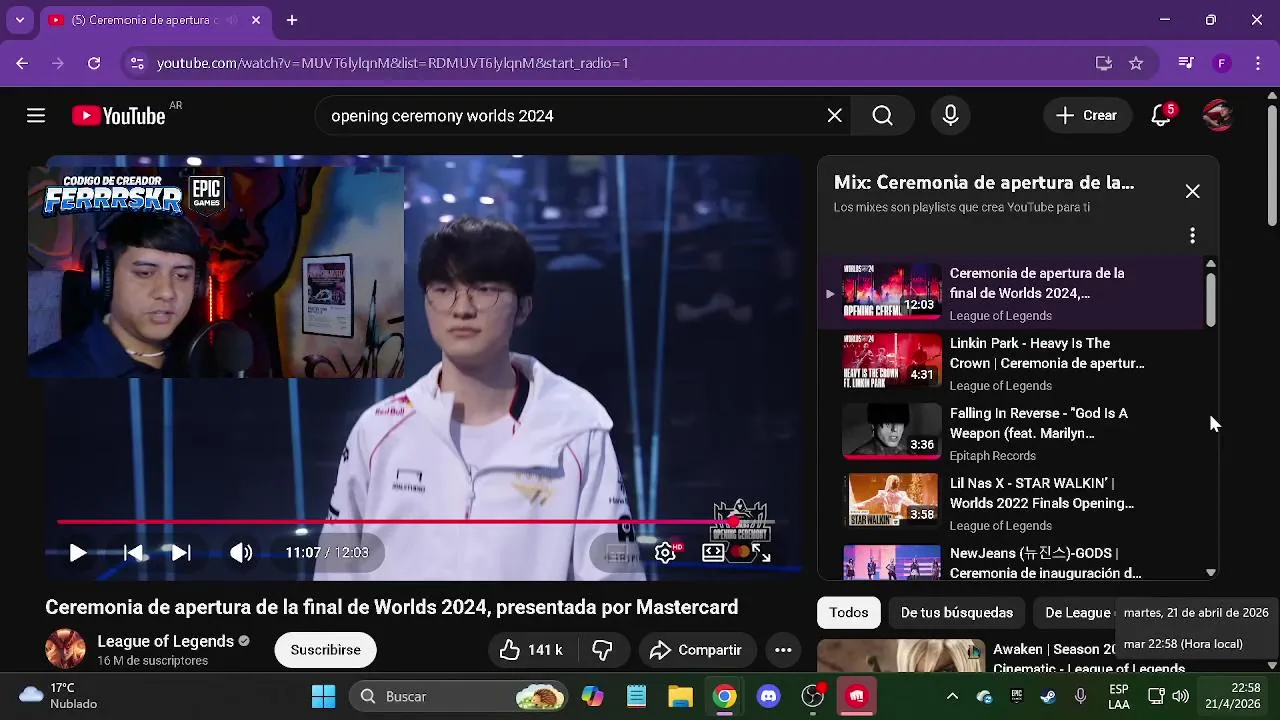Subscribe with the Suscribirse button

pos(325,650)
